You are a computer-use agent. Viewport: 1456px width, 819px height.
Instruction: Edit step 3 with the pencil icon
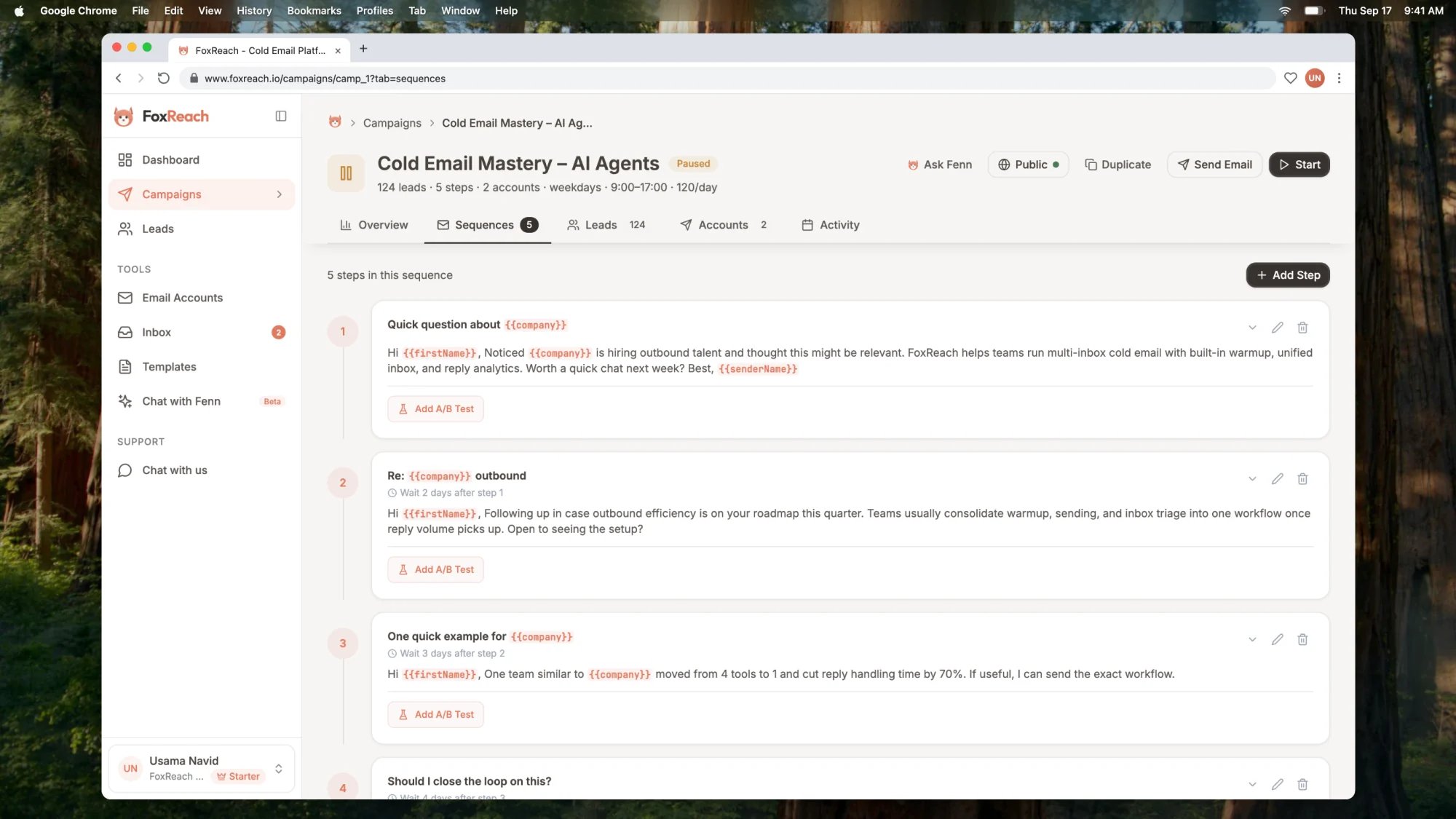[1277, 640]
